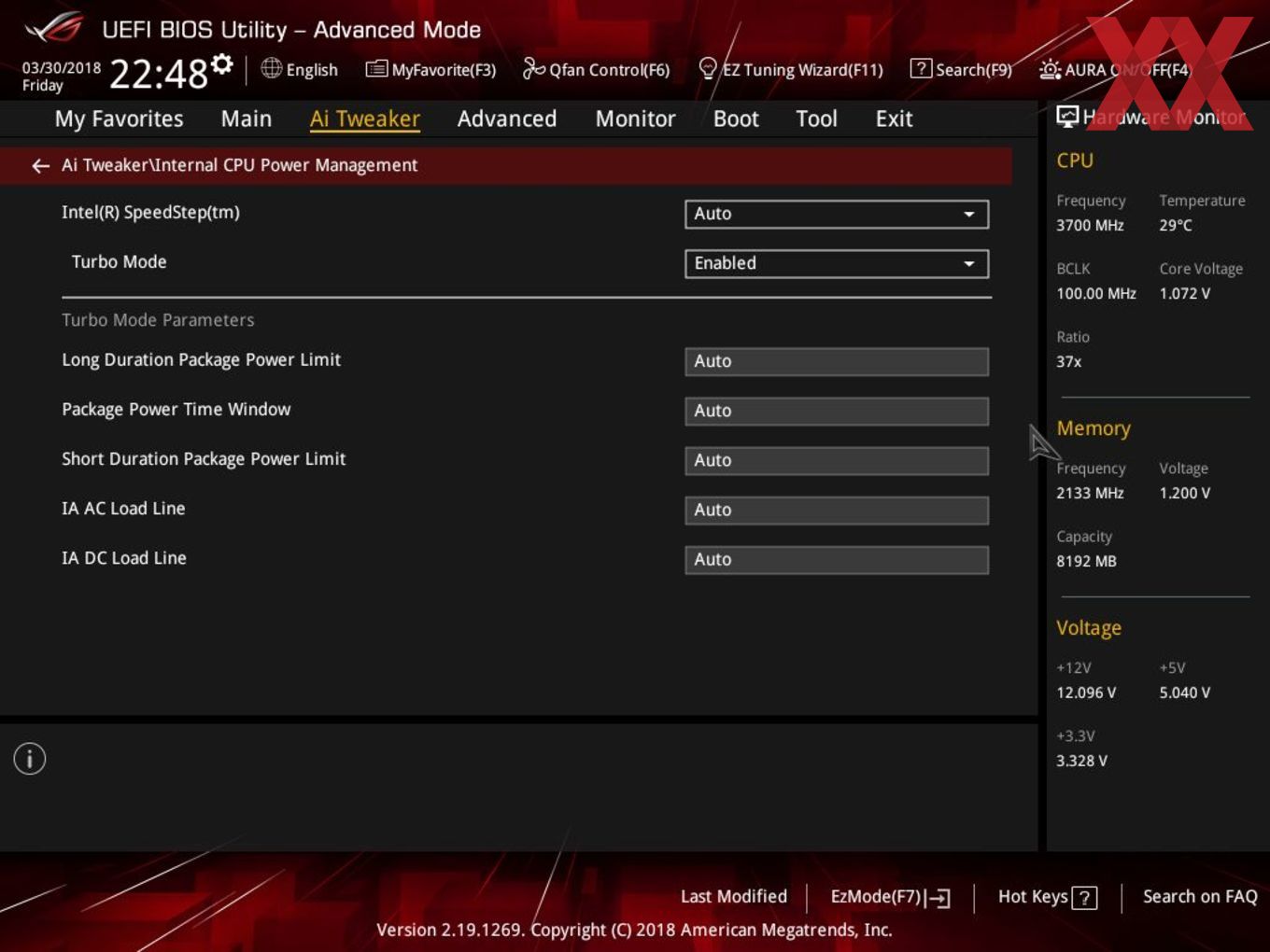Click the Intel(R) SpeedStep(tm) label
The width and height of the screenshot is (1270, 952).
pyautogui.click(x=150, y=213)
